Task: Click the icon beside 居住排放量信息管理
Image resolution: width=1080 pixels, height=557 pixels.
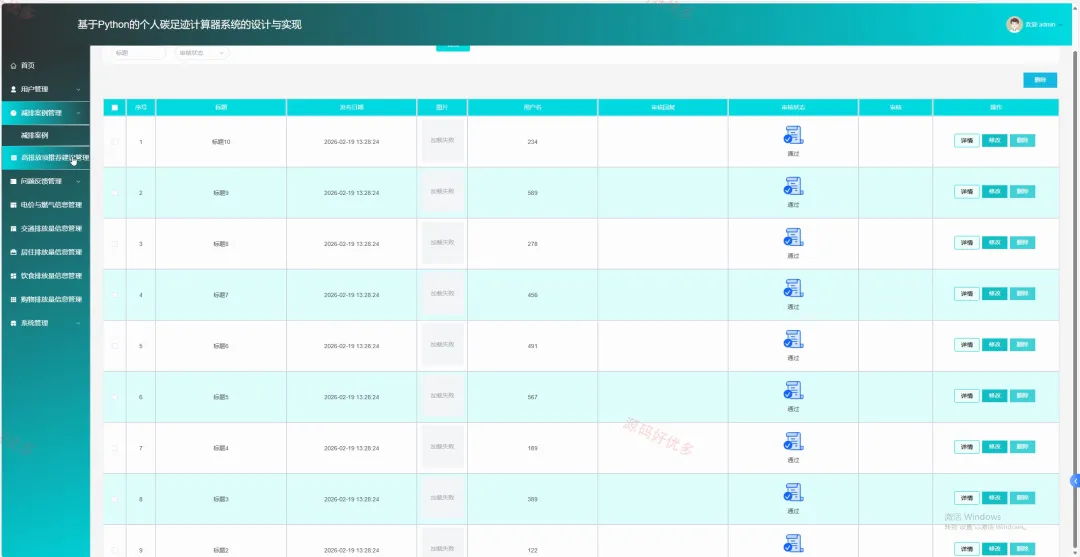Action: [x=13, y=252]
